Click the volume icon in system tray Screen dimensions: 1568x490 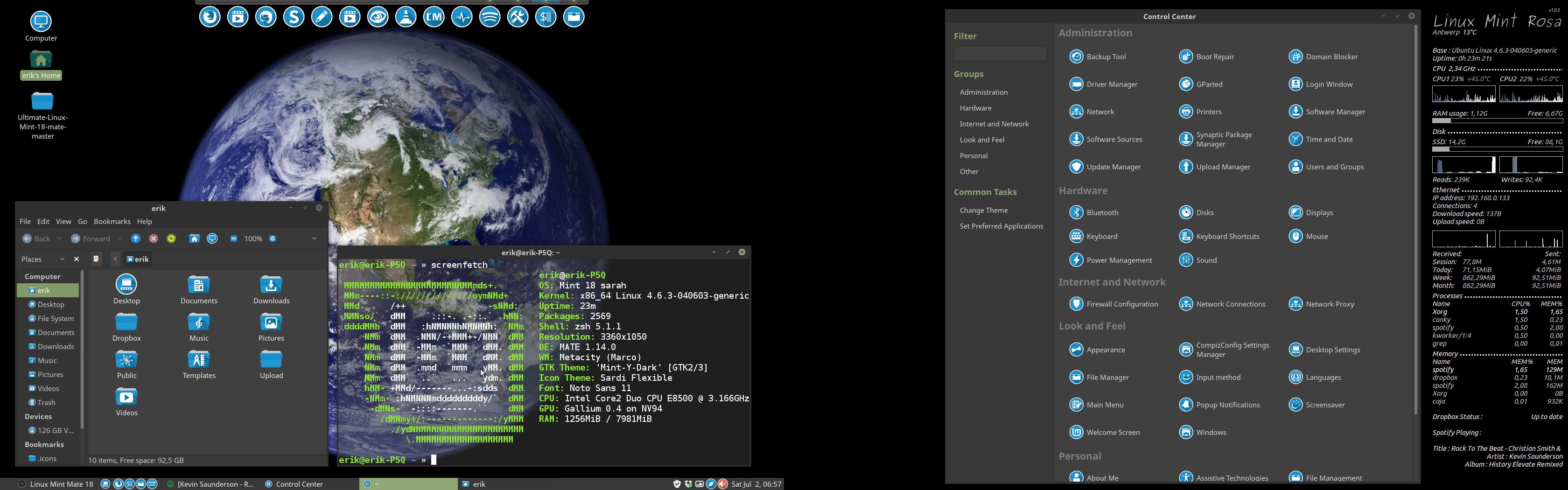723,484
